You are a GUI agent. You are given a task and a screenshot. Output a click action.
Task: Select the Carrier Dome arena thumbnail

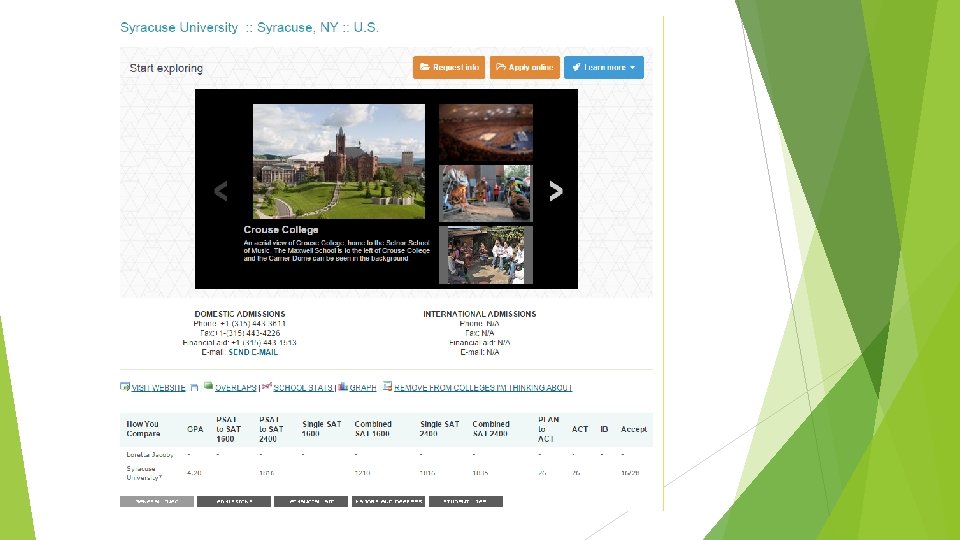click(x=486, y=132)
